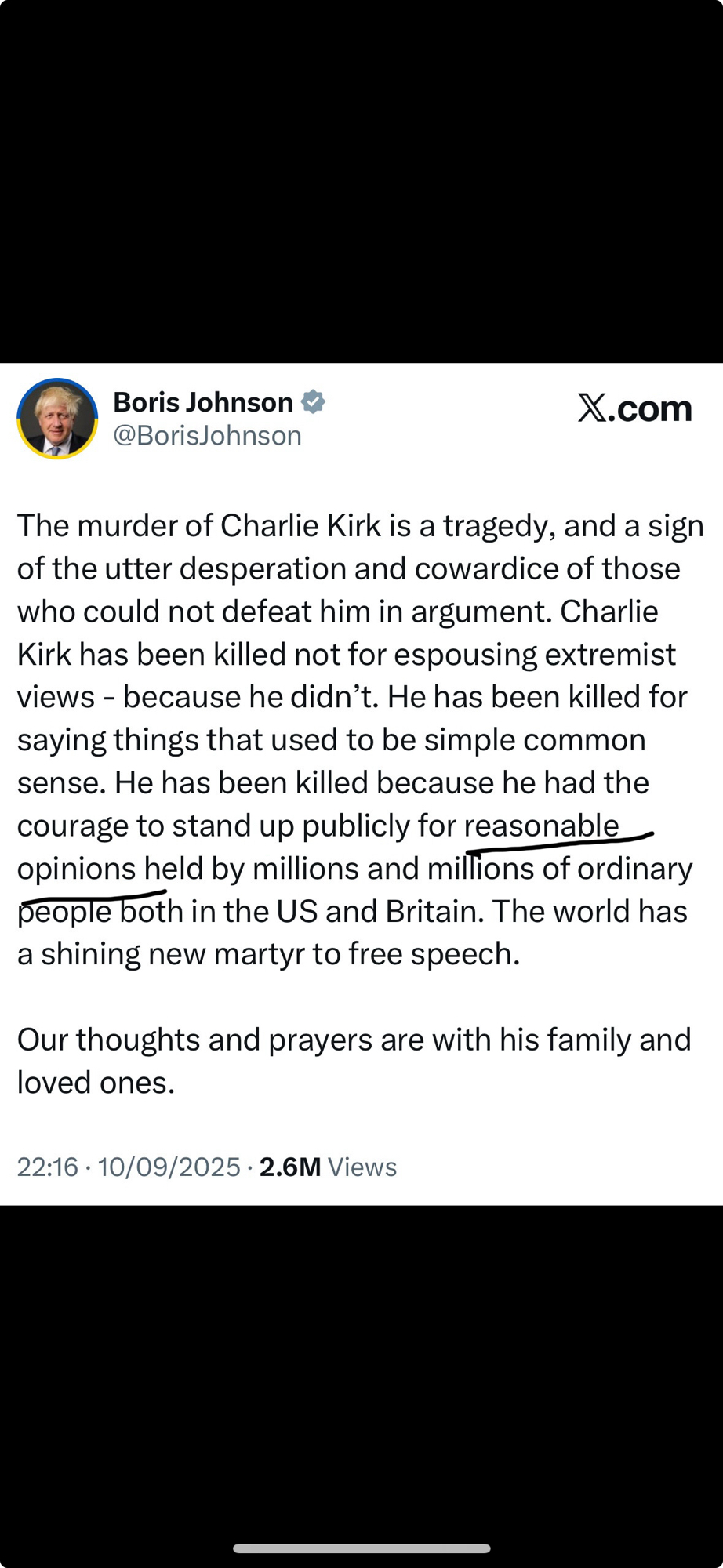
Task: Click the underlined word "reasonable"
Action: 542,826
